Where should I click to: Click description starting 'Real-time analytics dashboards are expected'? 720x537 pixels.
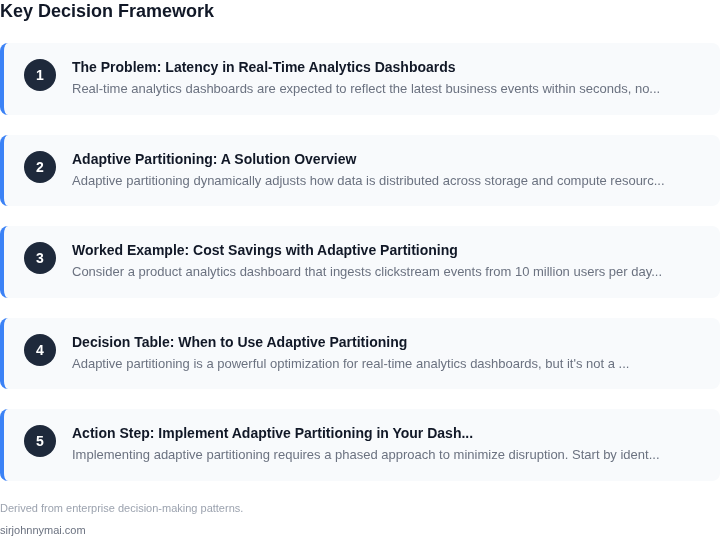coord(366,89)
